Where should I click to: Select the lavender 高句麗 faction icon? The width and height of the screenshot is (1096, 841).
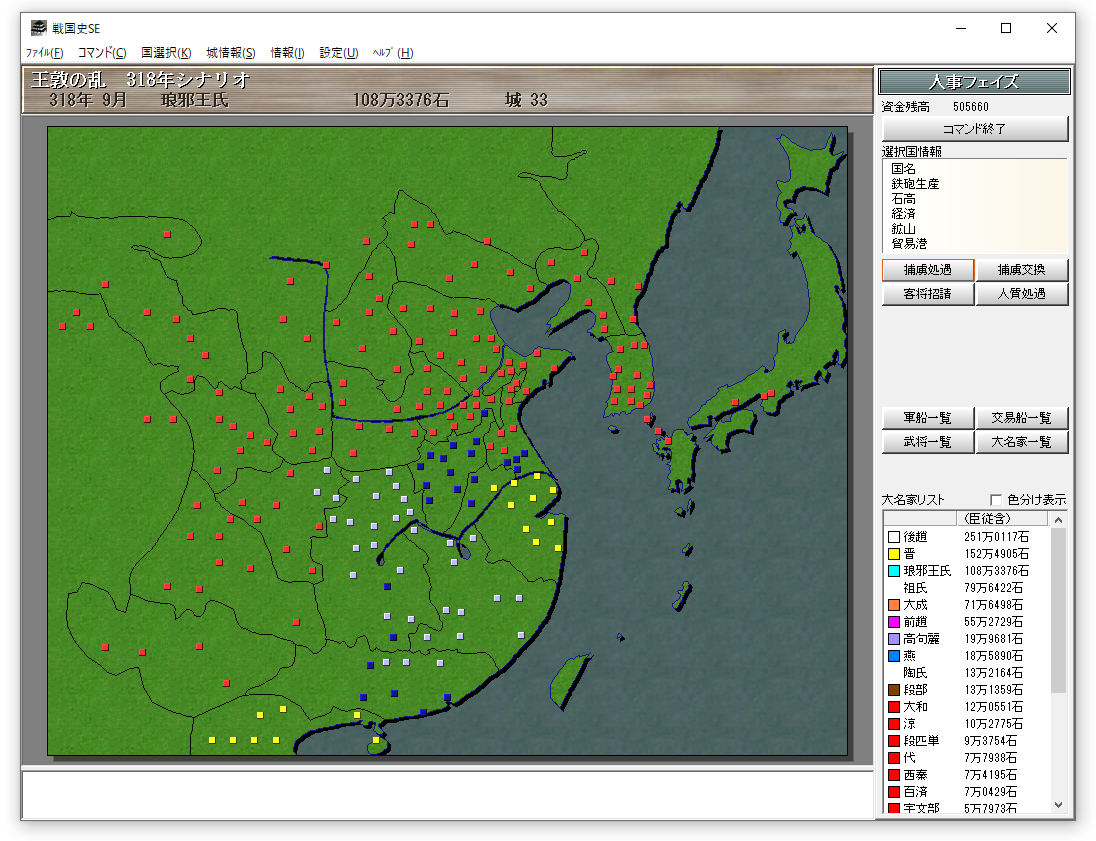pyautogui.click(x=894, y=639)
